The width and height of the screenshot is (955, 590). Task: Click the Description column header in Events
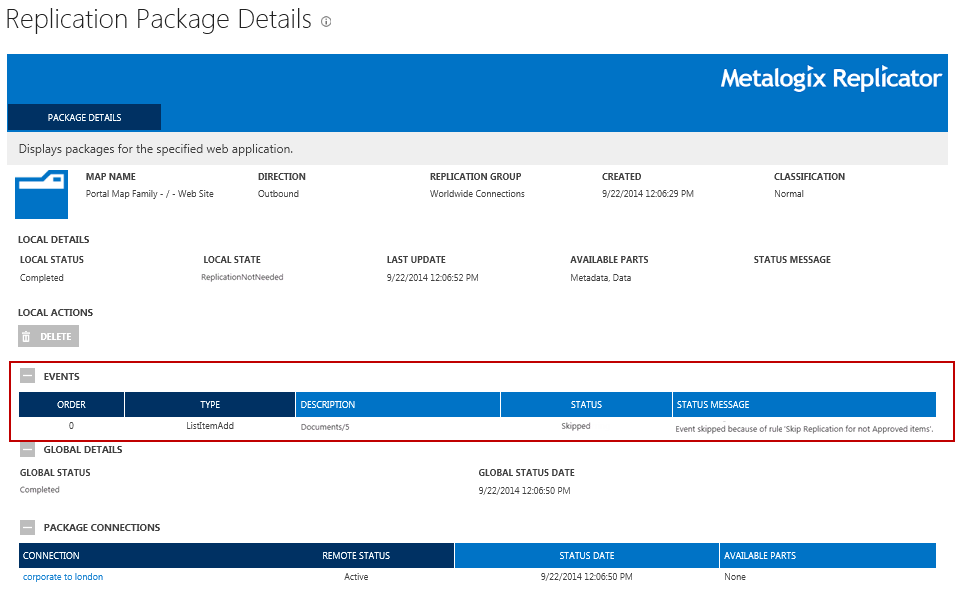click(328, 405)
